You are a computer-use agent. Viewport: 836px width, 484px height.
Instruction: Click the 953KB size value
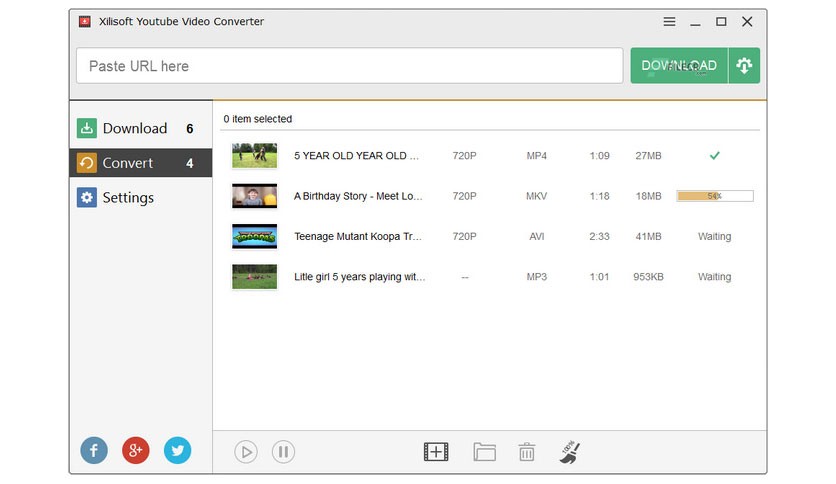[x=648, y=277]
